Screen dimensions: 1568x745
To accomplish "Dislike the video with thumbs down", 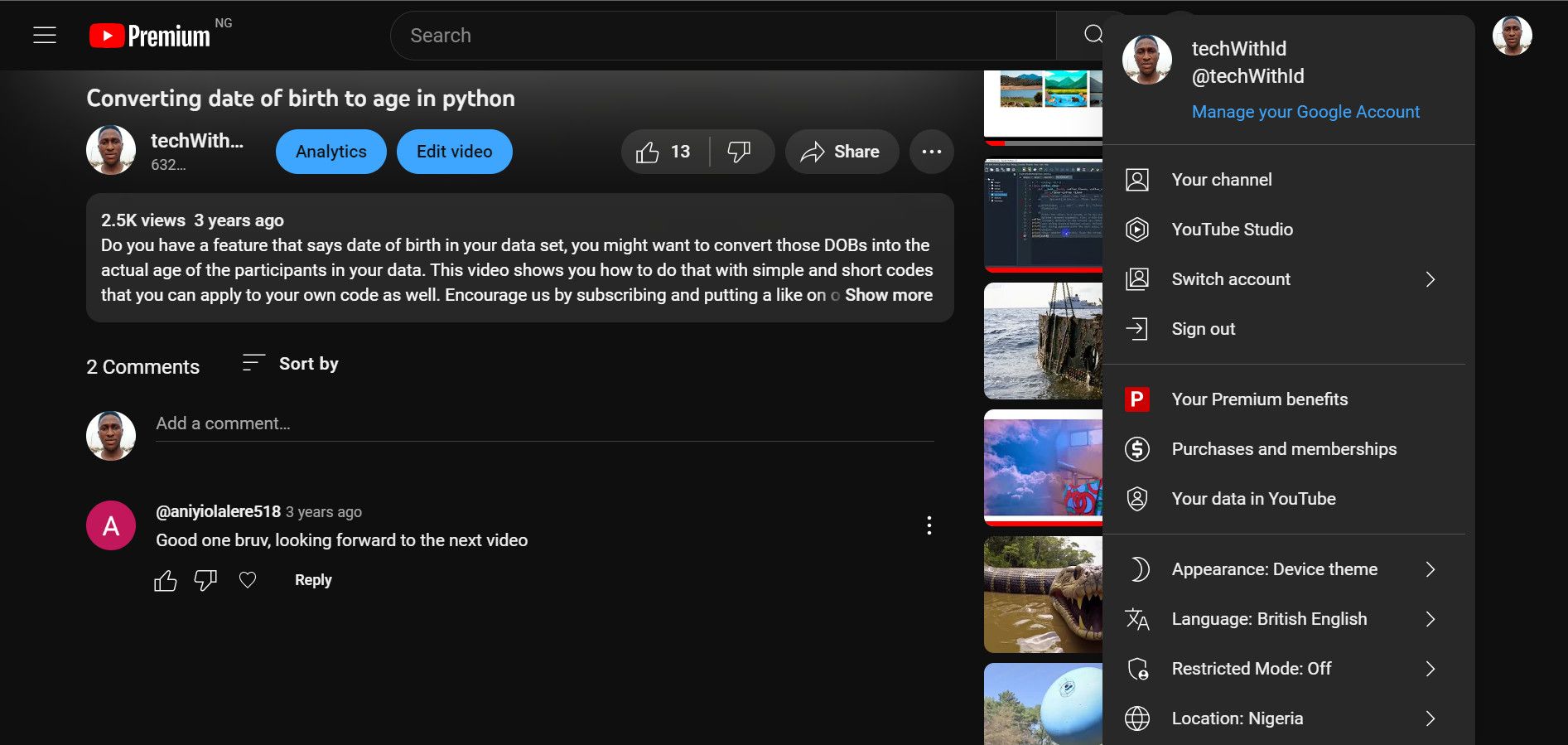I will click(x=739, y=152).
